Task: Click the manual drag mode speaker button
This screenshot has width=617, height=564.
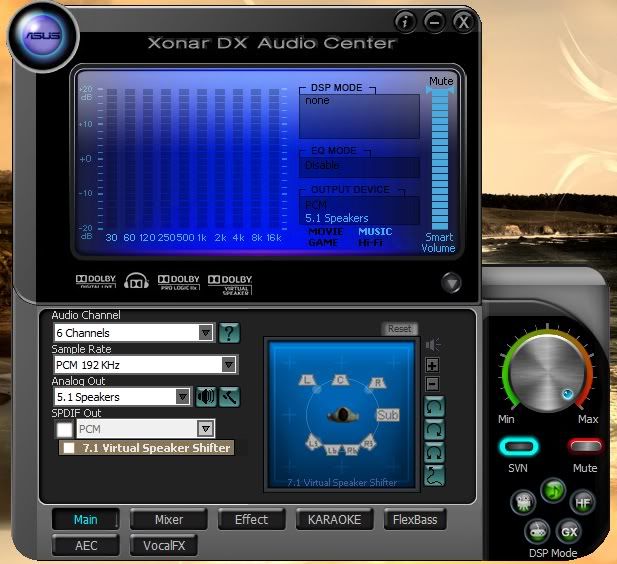Action: click(434, 475)
